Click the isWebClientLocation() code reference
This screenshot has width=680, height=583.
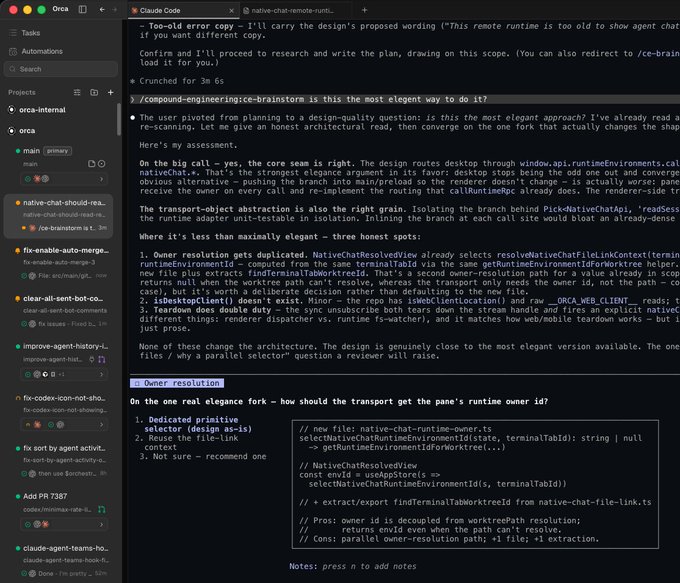pyautogui.click(x=456, y=301)
